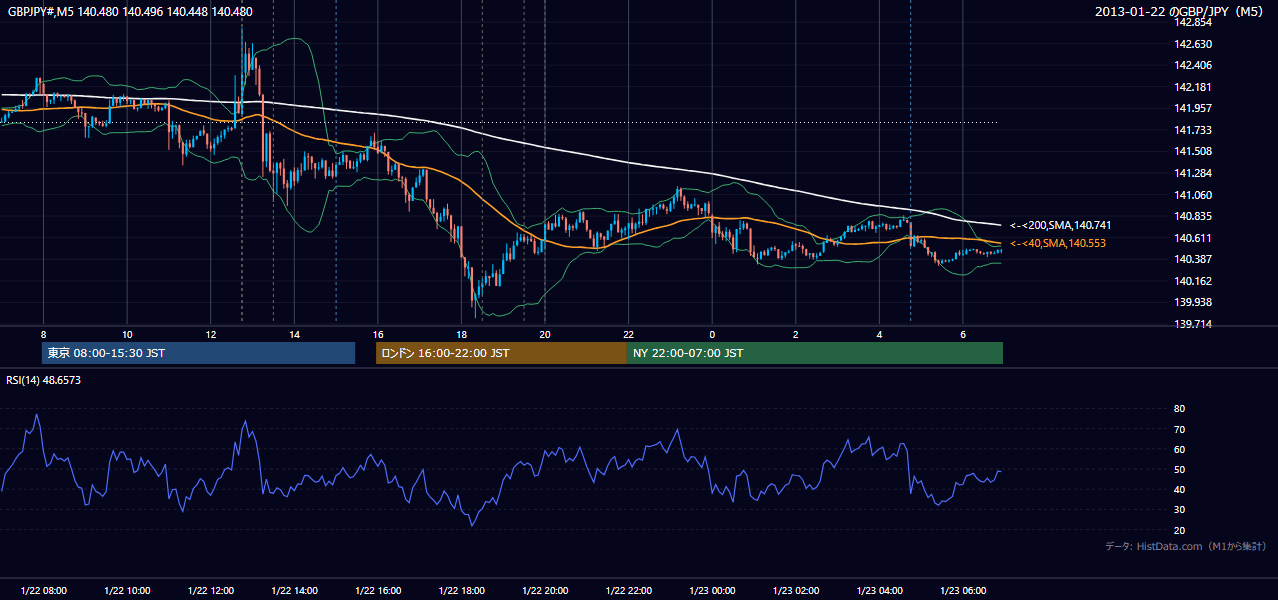
Task: Click hour 22 on the price chart time axis
Action: [629, 334]
